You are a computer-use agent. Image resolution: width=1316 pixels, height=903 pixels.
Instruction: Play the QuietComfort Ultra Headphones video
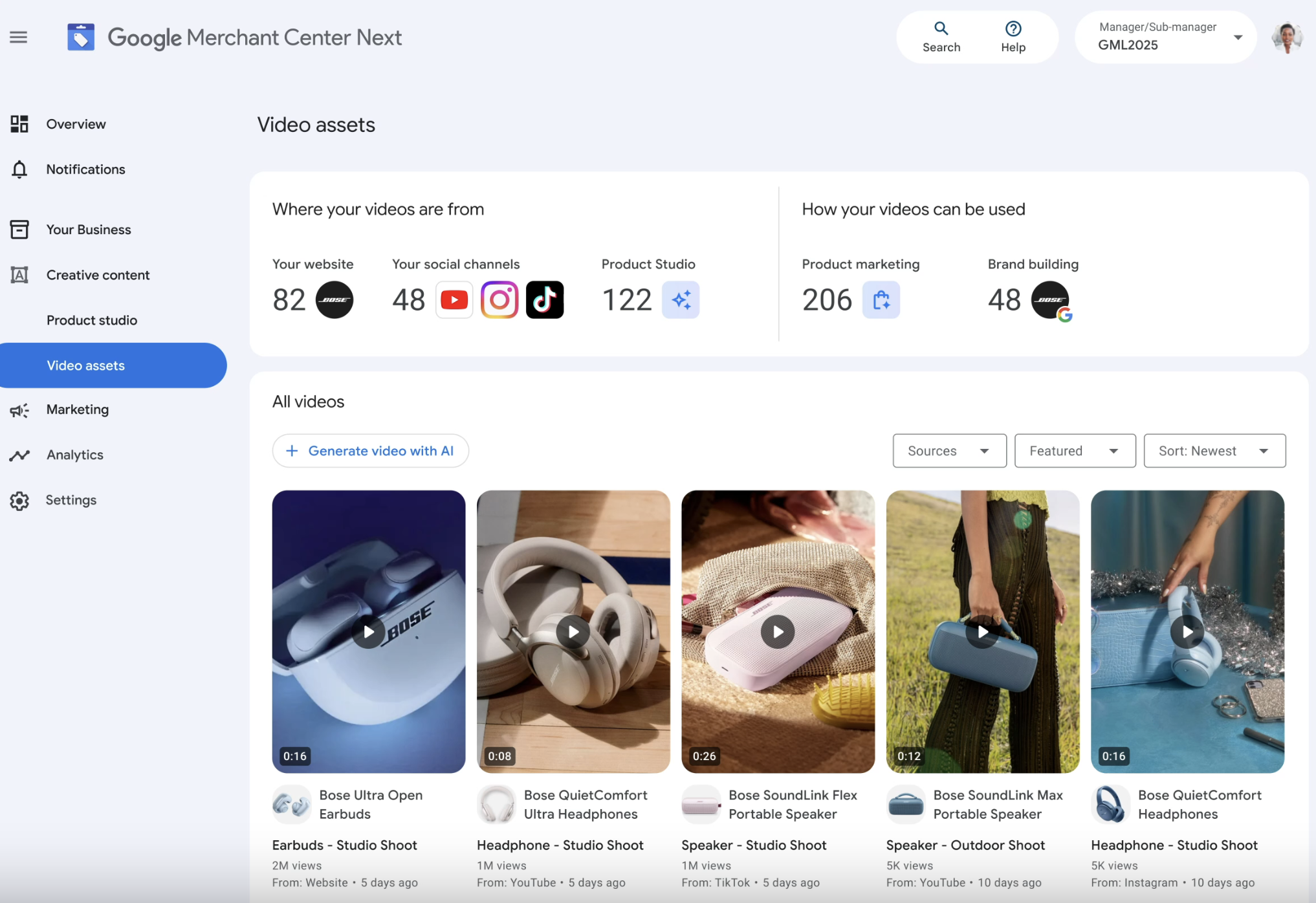point(573,632)
